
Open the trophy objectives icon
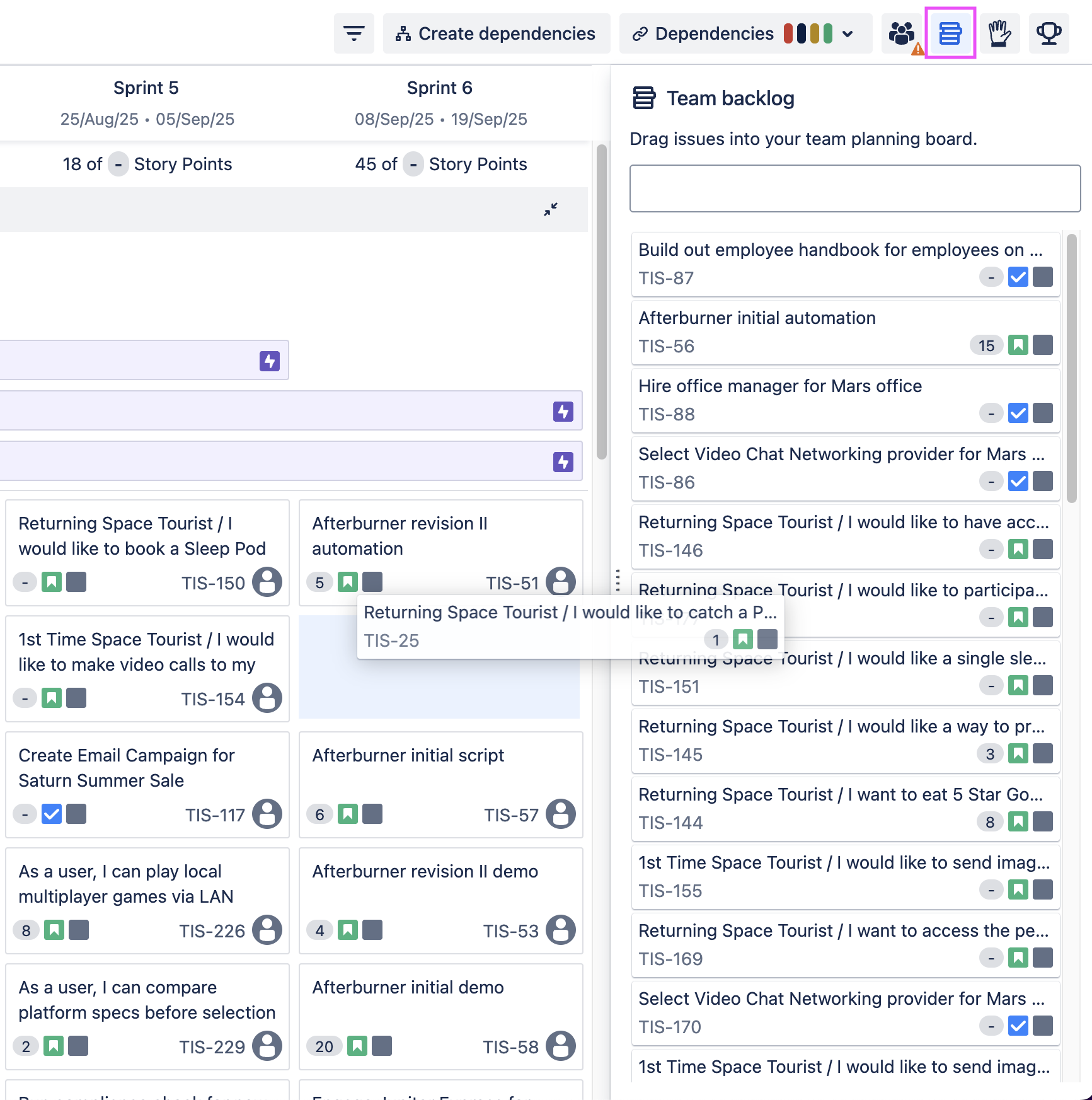coord(1049,33)
